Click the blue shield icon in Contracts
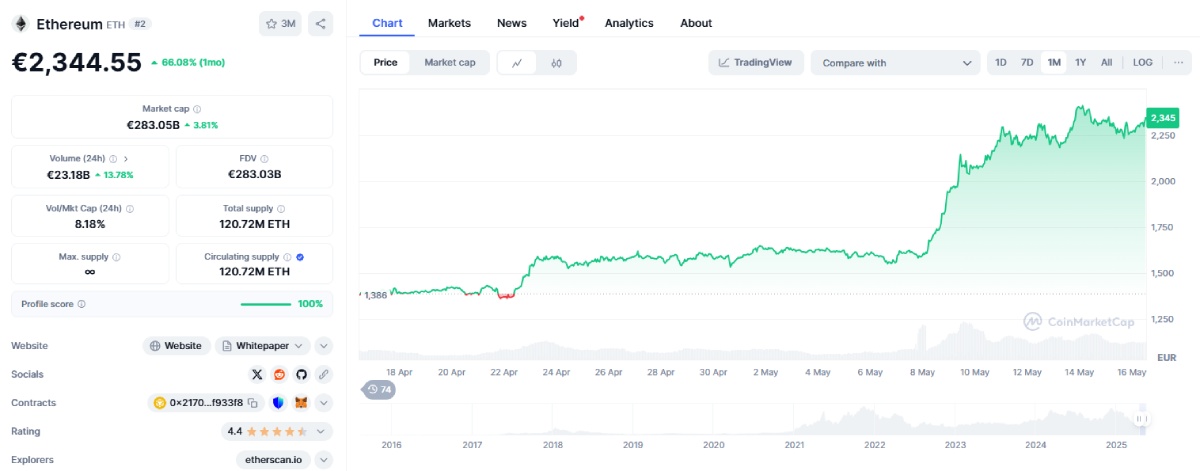The height and width of the screenshot is (471, 1200). pyautogui.click(x=278, y=403)
